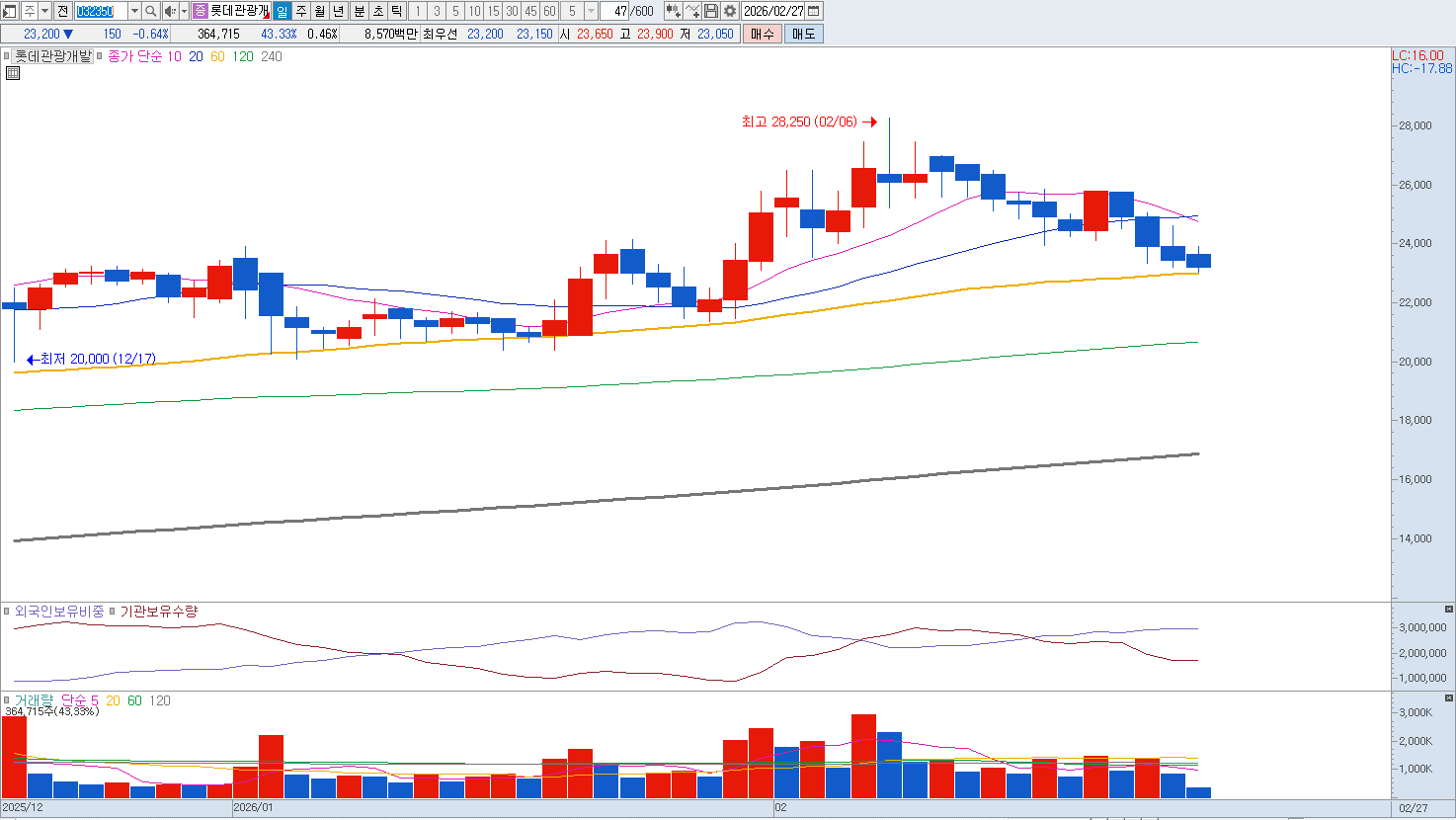Screen dimensions: 1456x820
Task: Switch to the 월 monthly chart period
Action: point(320,11)
